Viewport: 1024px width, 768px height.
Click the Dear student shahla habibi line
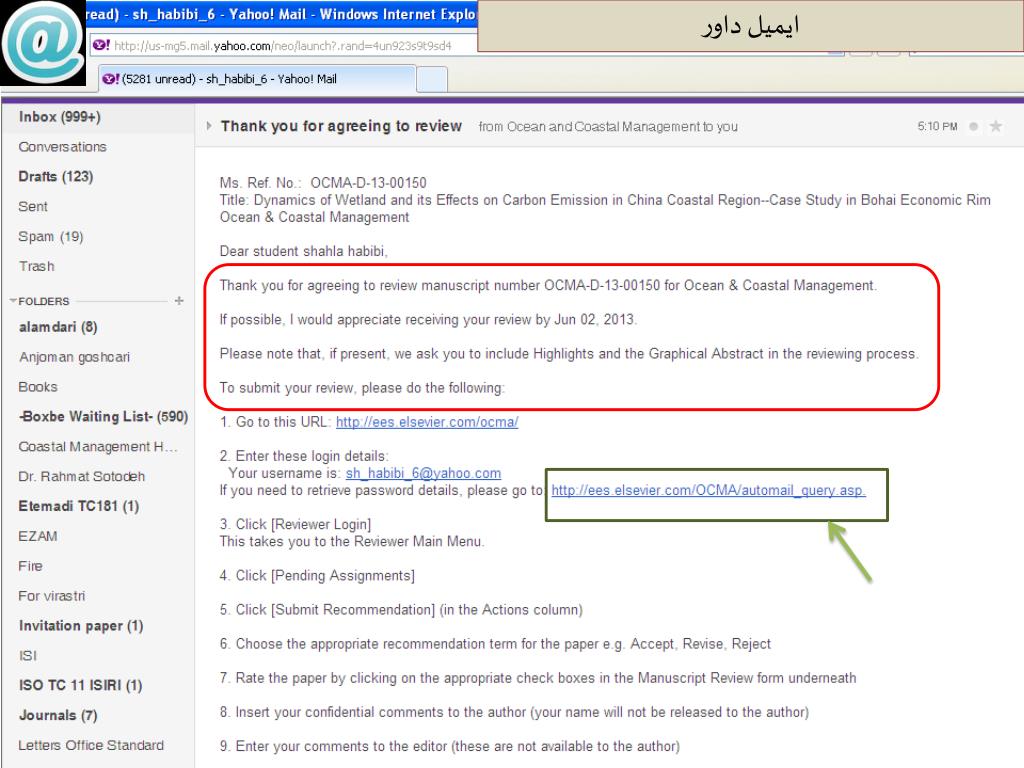pos(304,251)
